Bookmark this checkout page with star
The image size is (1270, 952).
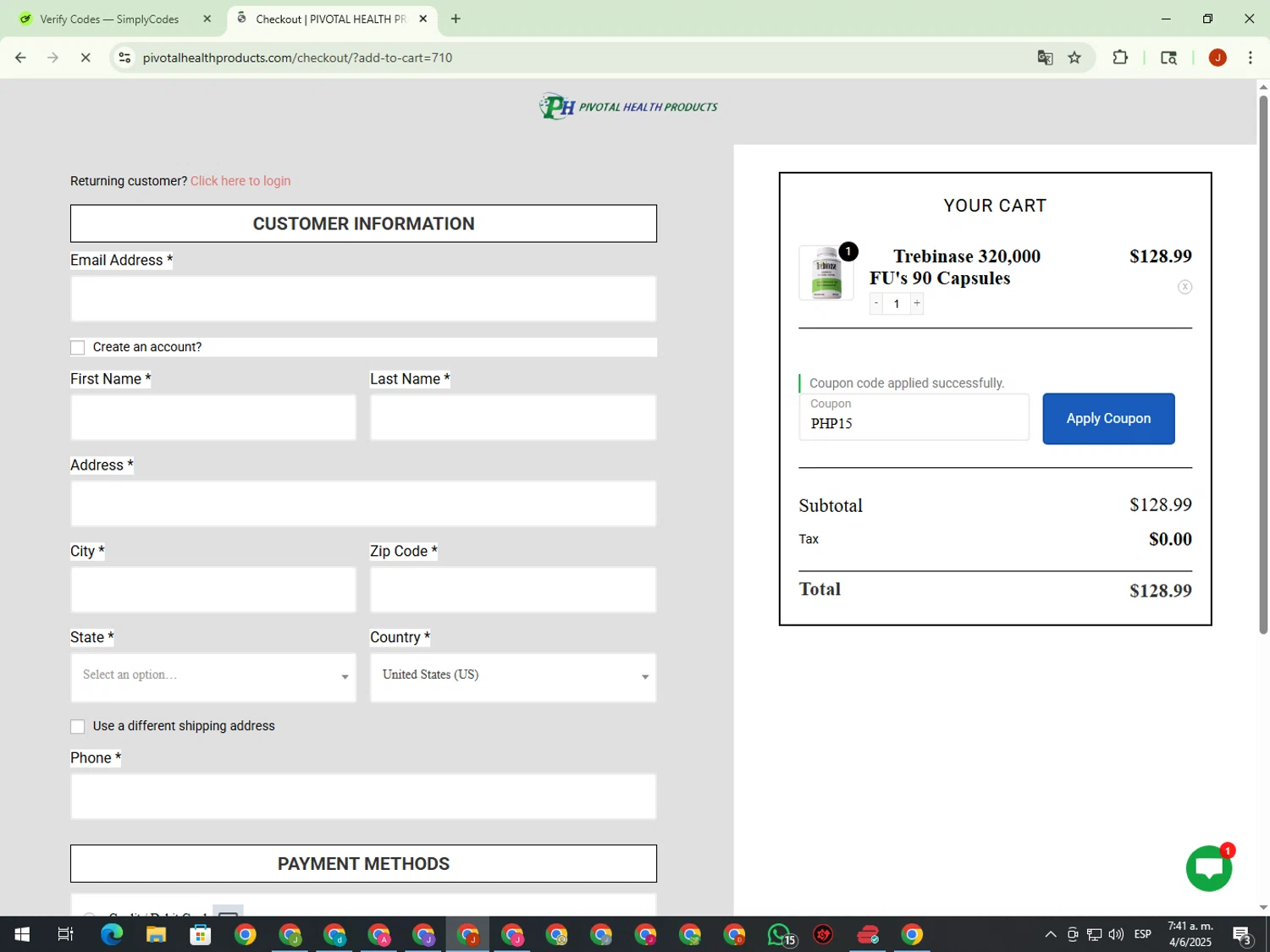tap(1074, 58)
